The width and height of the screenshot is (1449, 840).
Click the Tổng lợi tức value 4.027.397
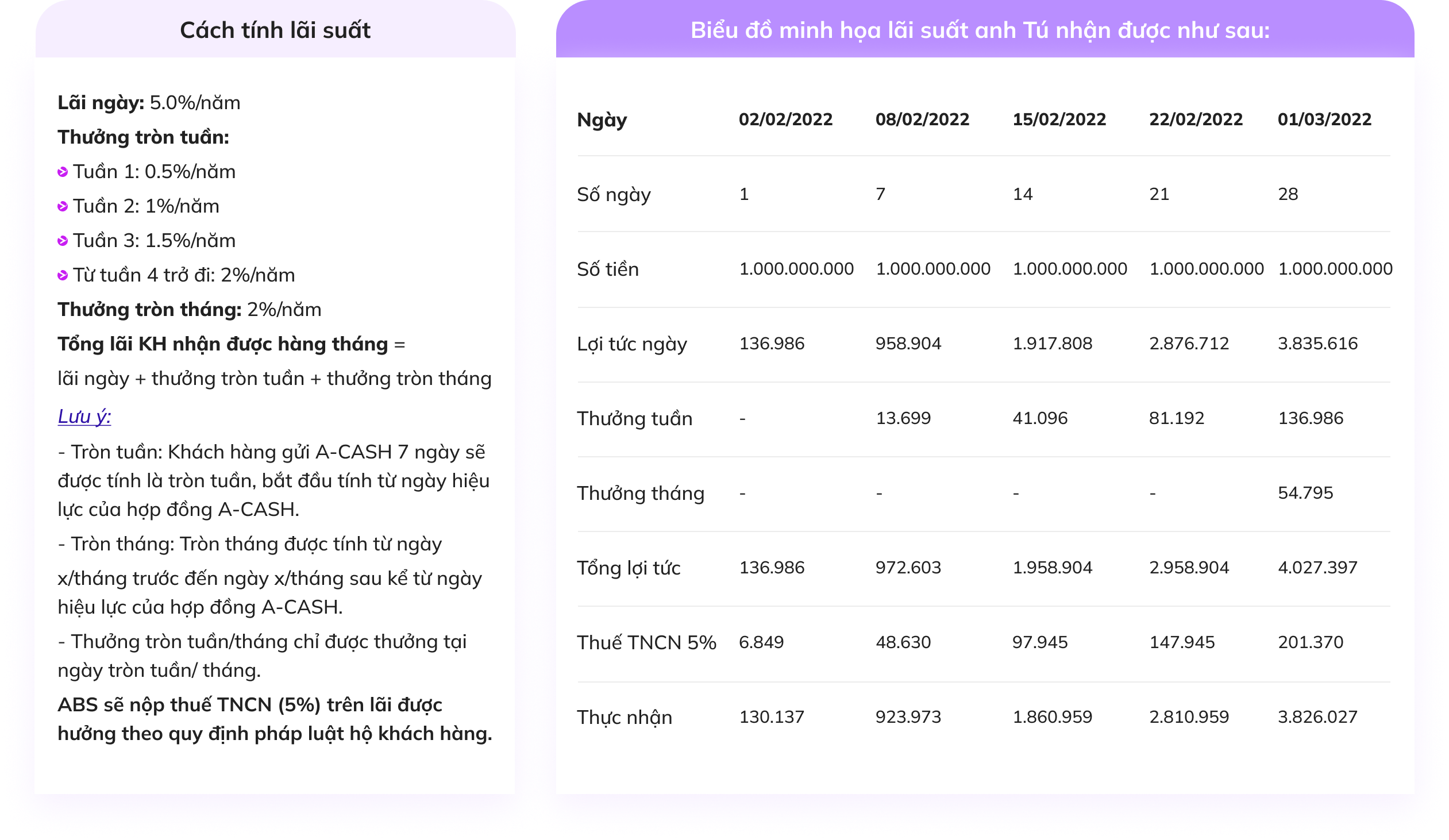[1317, 568]
